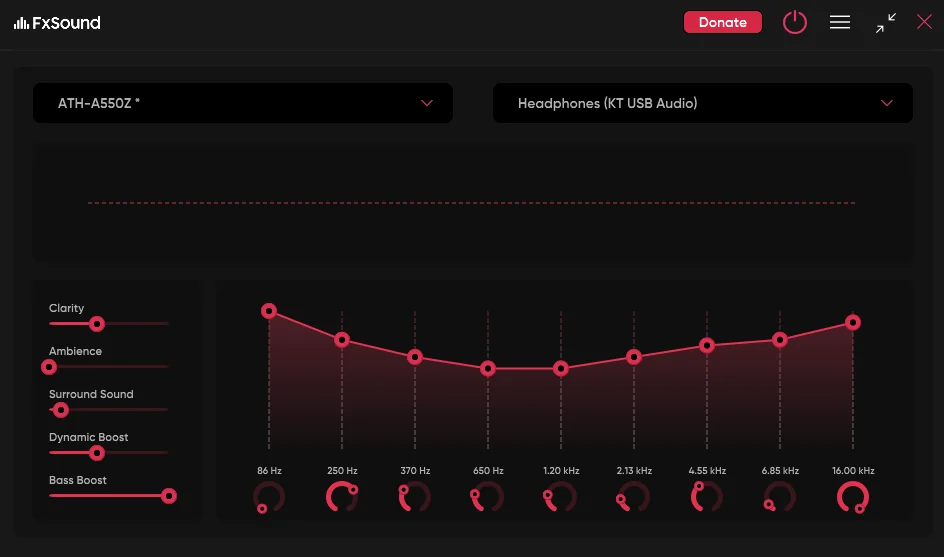
Task: Select the 370 Hz EQ band point
Action: (x=415, y=357)
